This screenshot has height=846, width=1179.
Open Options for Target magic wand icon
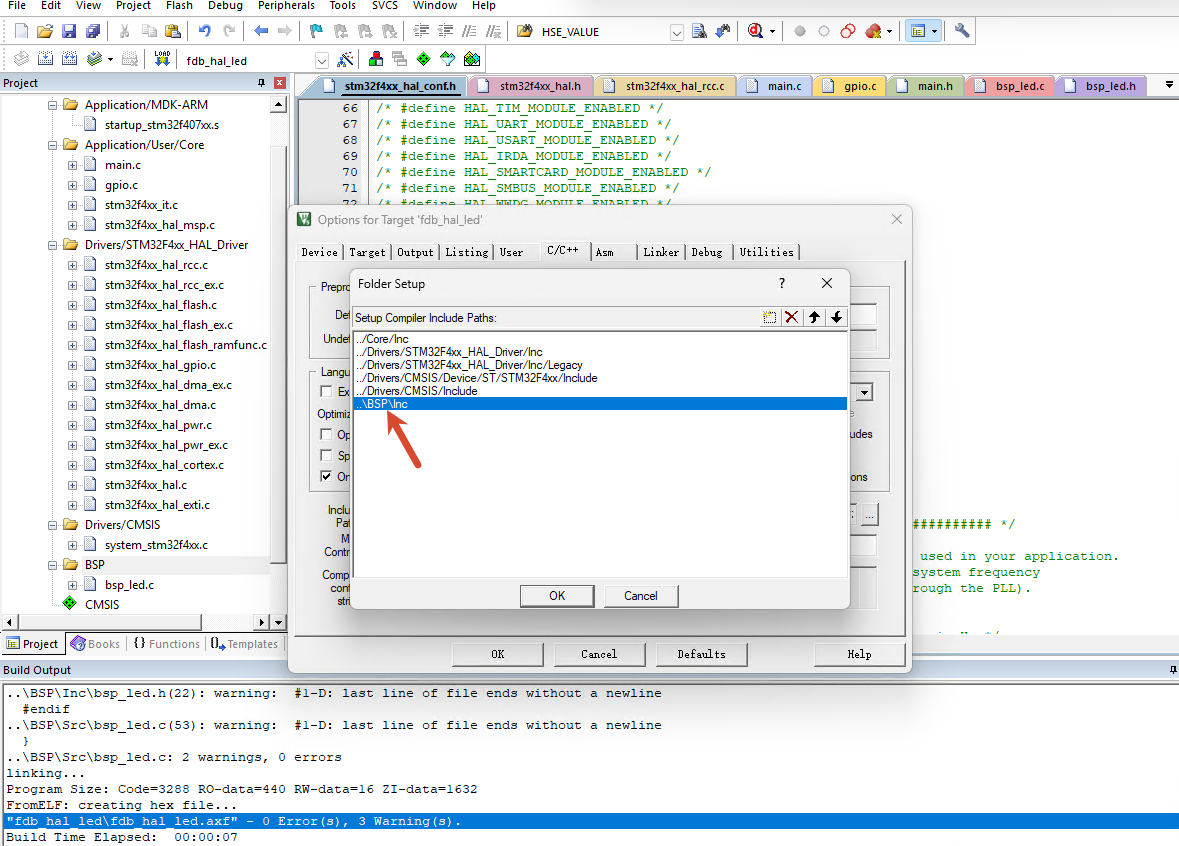click(346, 59)
